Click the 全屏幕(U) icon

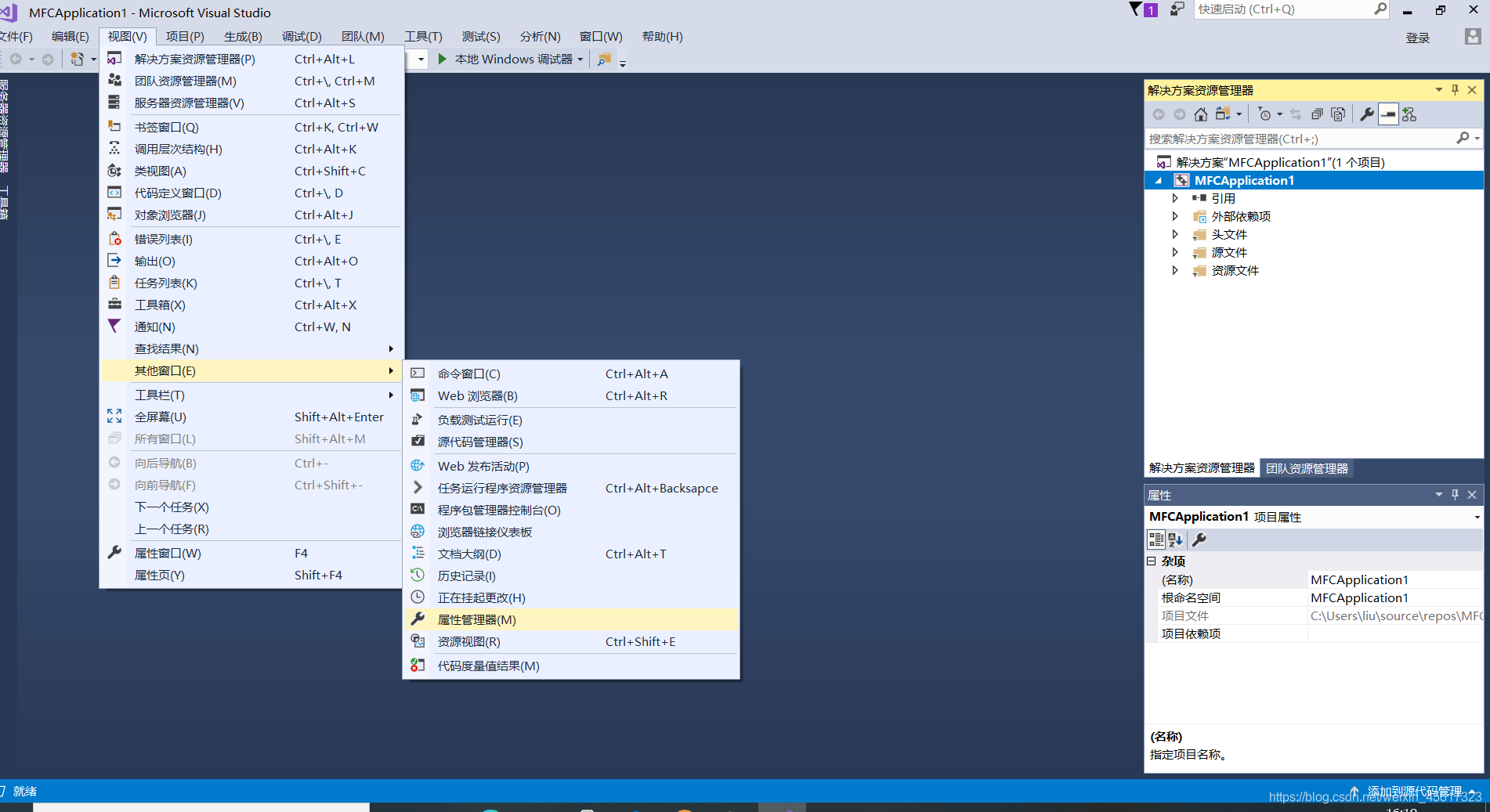[114, 417]
